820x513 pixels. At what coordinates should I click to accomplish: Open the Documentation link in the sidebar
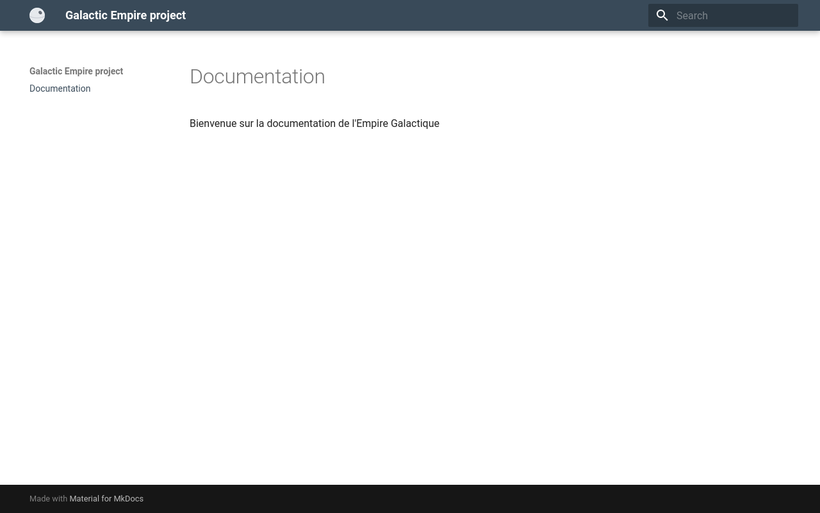pyautogui.click(x=60, y=89)
